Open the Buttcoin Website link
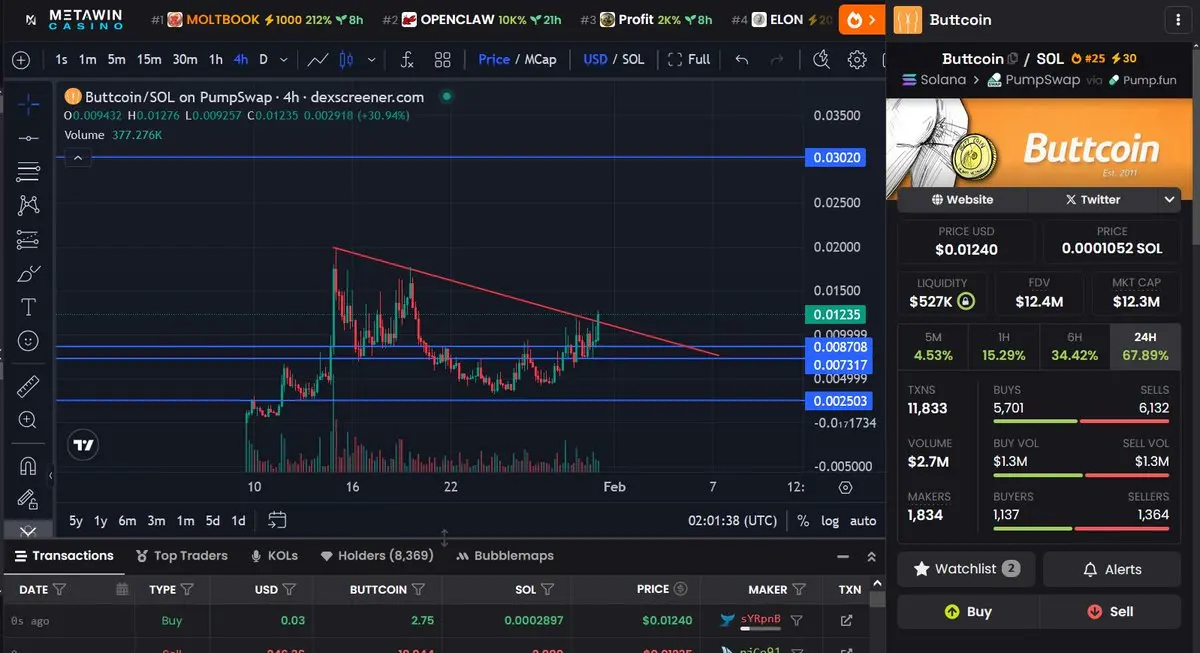 click(x=962, y=200)
